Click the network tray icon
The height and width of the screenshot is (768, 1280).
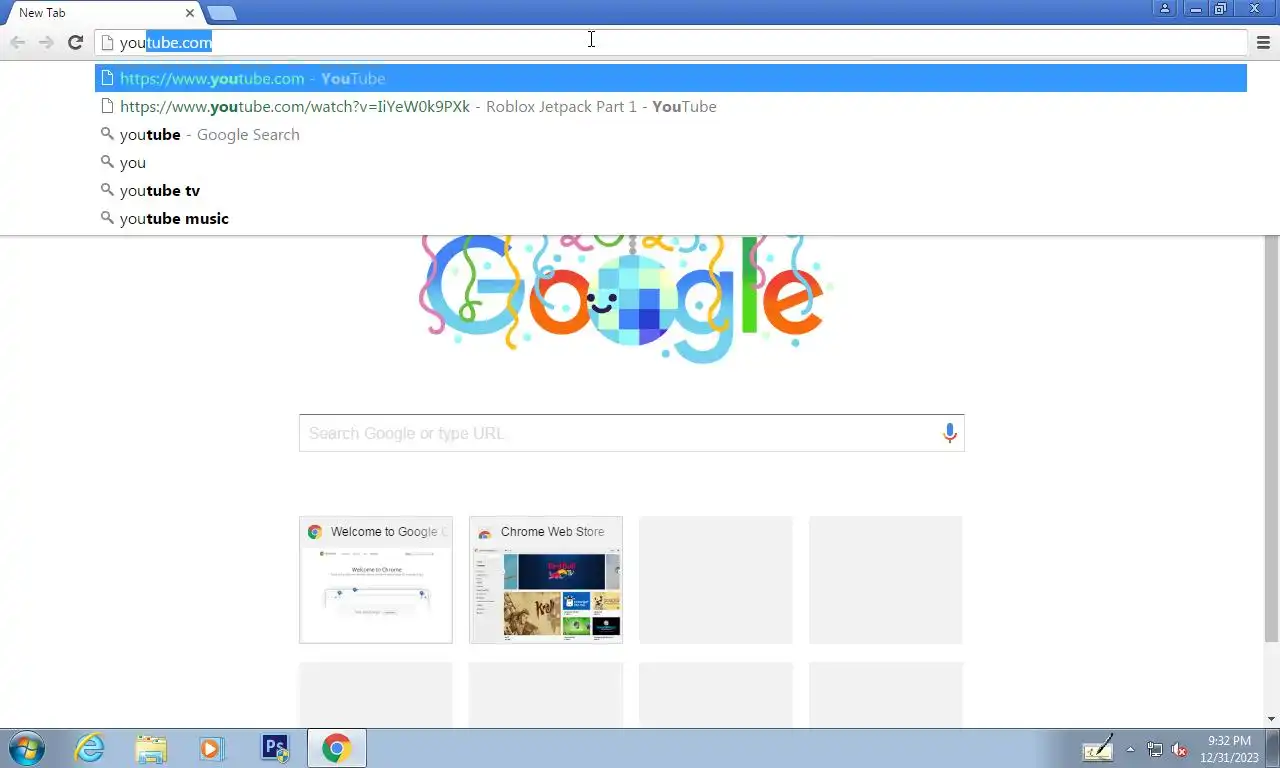tap(1155, 749)
